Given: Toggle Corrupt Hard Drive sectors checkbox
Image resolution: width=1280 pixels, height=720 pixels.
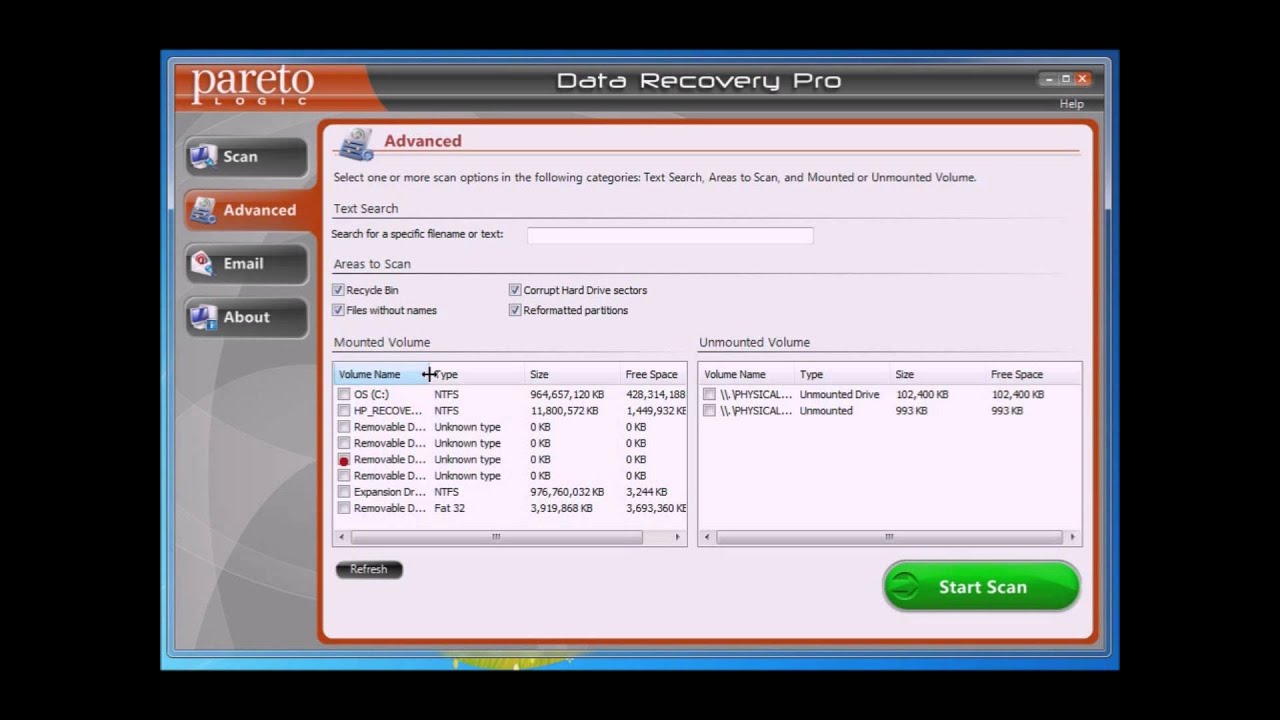Looking at the screenshot, I should point(515,290).
